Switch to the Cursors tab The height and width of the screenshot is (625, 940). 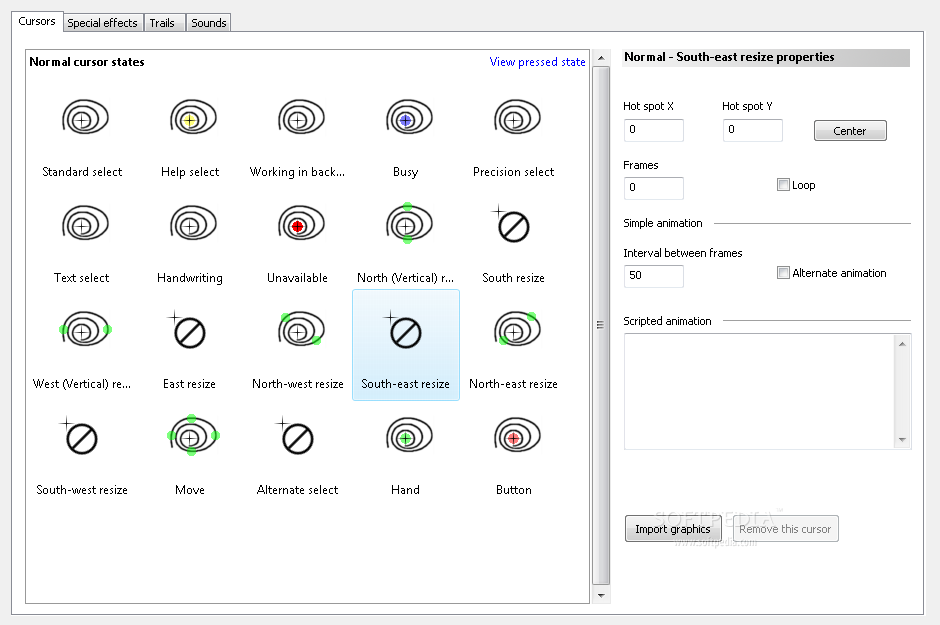(37, 21)
